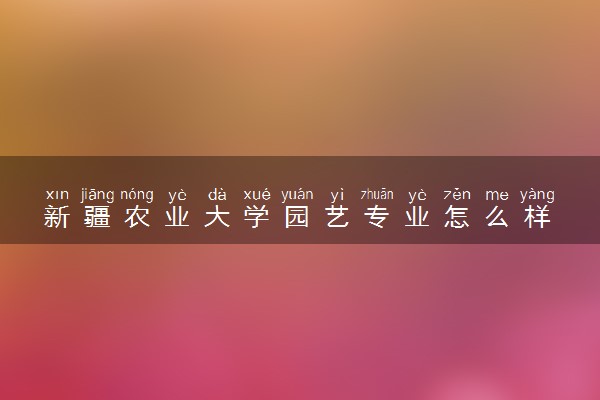
Task: Click the 业 character right after 专
Action: 417,217
